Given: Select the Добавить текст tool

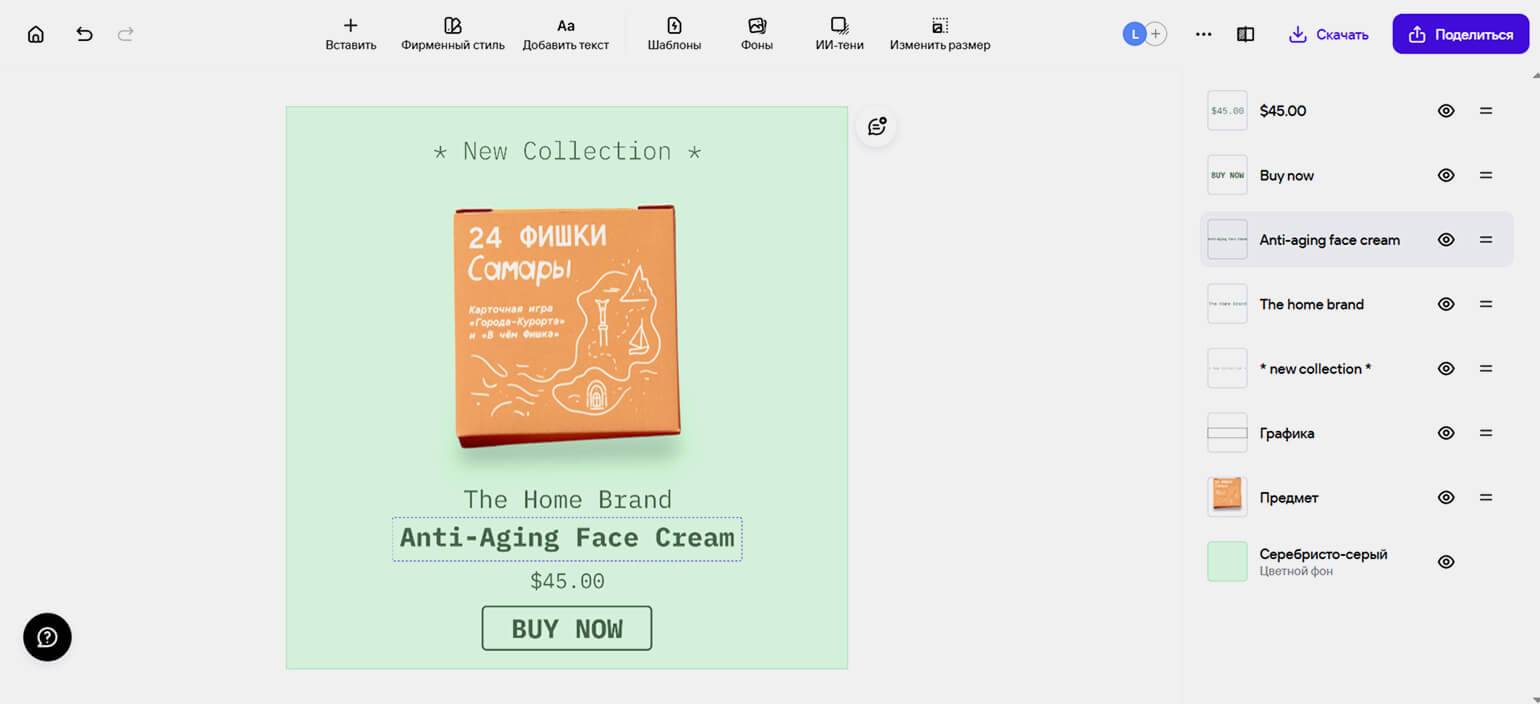Looking at the screenshot, I should pyautogui.click(x=565, y=34).
